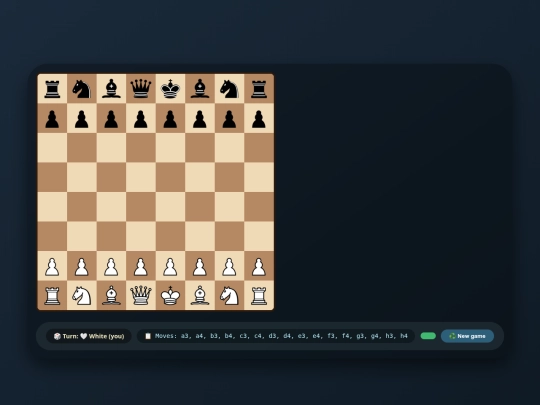Pick the white rook on a1
The image size is (540, 405).
point(52,295)
